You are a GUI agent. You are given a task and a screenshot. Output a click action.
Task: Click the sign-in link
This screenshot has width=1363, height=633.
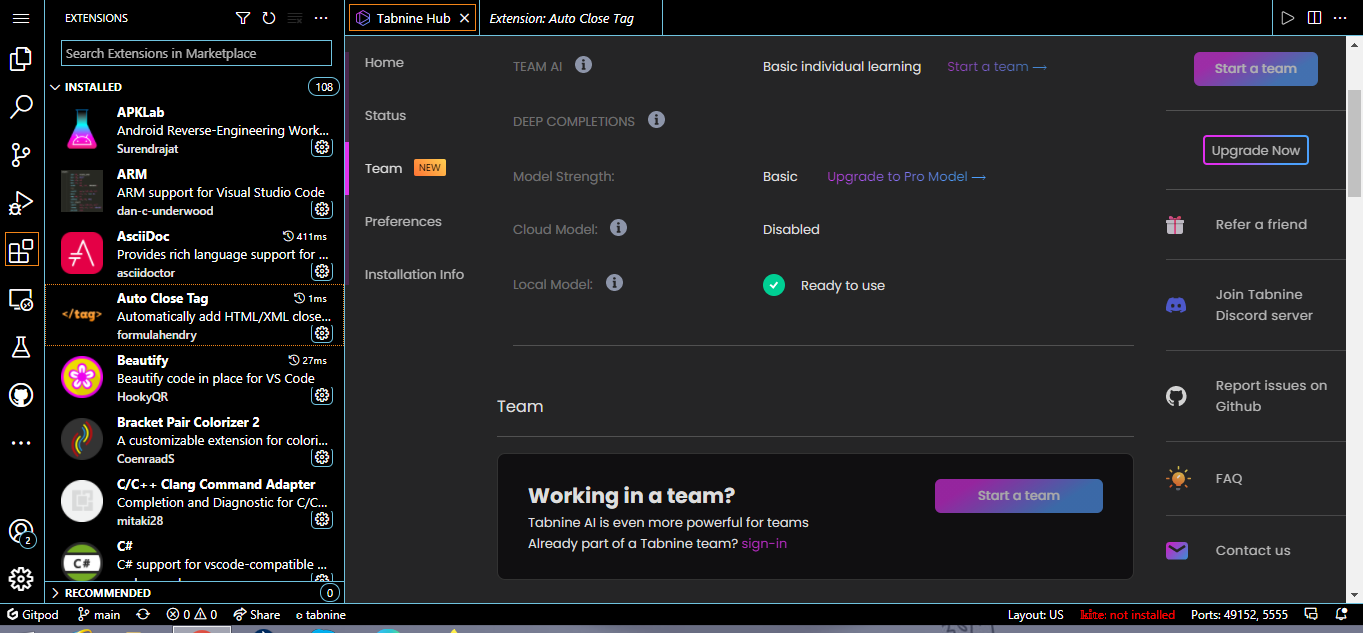(764, 543)
